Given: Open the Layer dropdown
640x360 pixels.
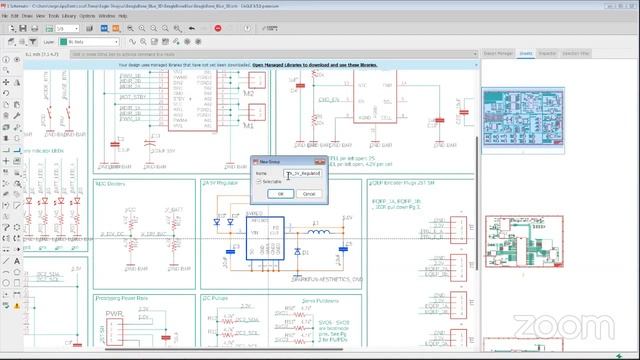Looking at the screenshot, I should (x=89, y=42).
